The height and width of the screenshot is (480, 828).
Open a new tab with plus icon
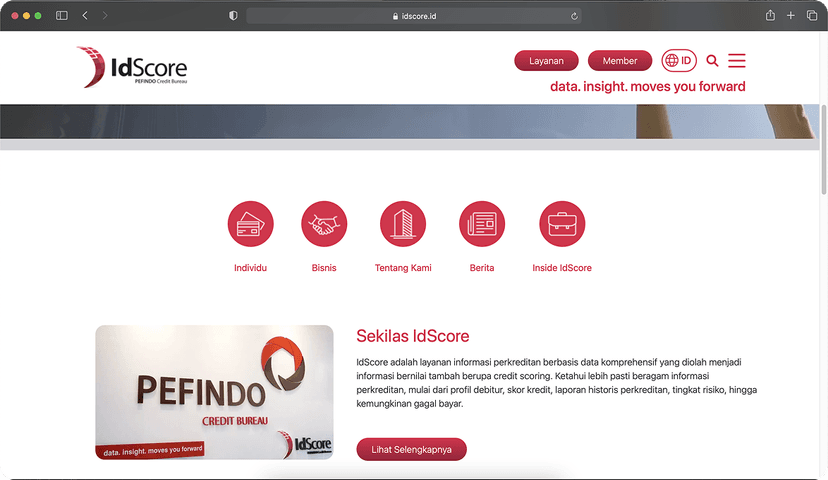791,15
